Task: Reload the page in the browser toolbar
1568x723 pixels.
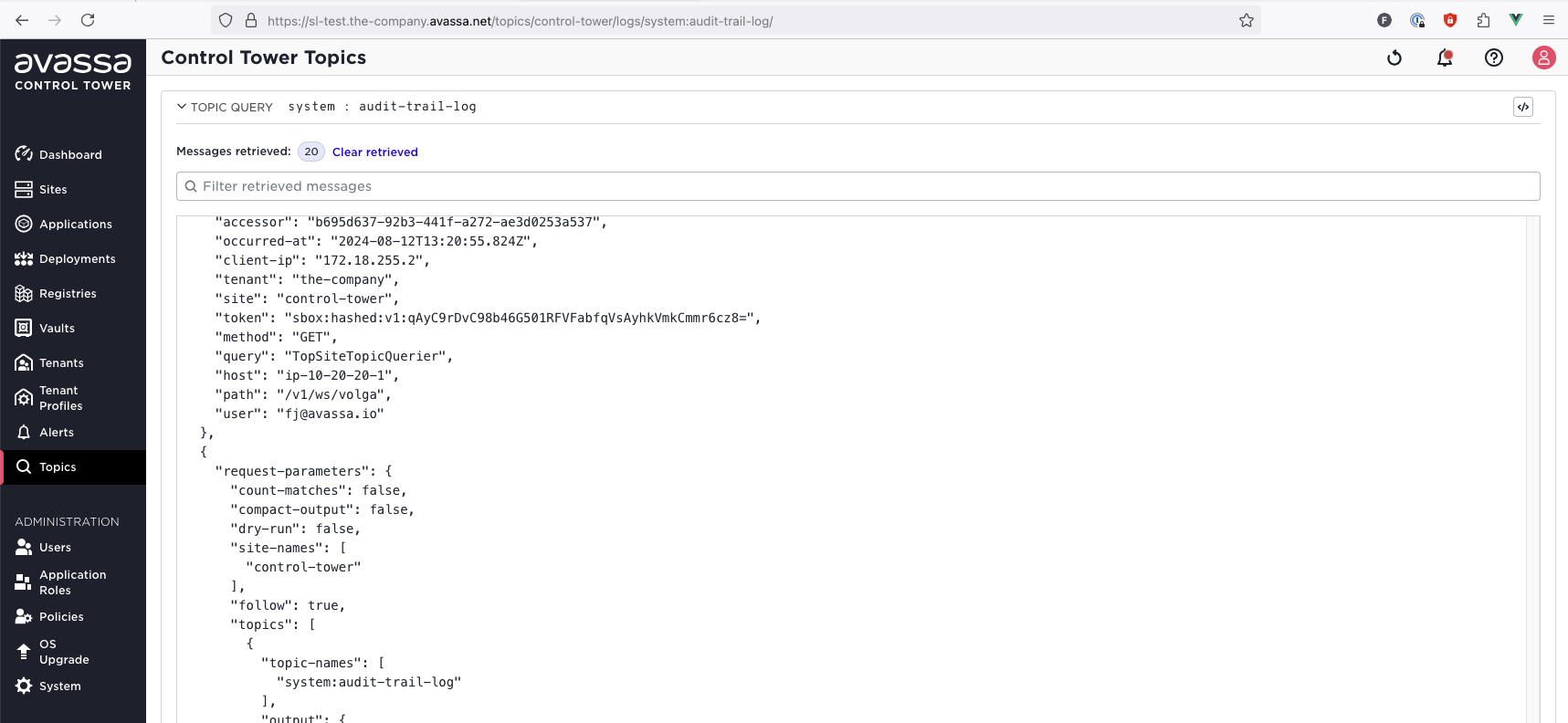Action: (88, 20)
